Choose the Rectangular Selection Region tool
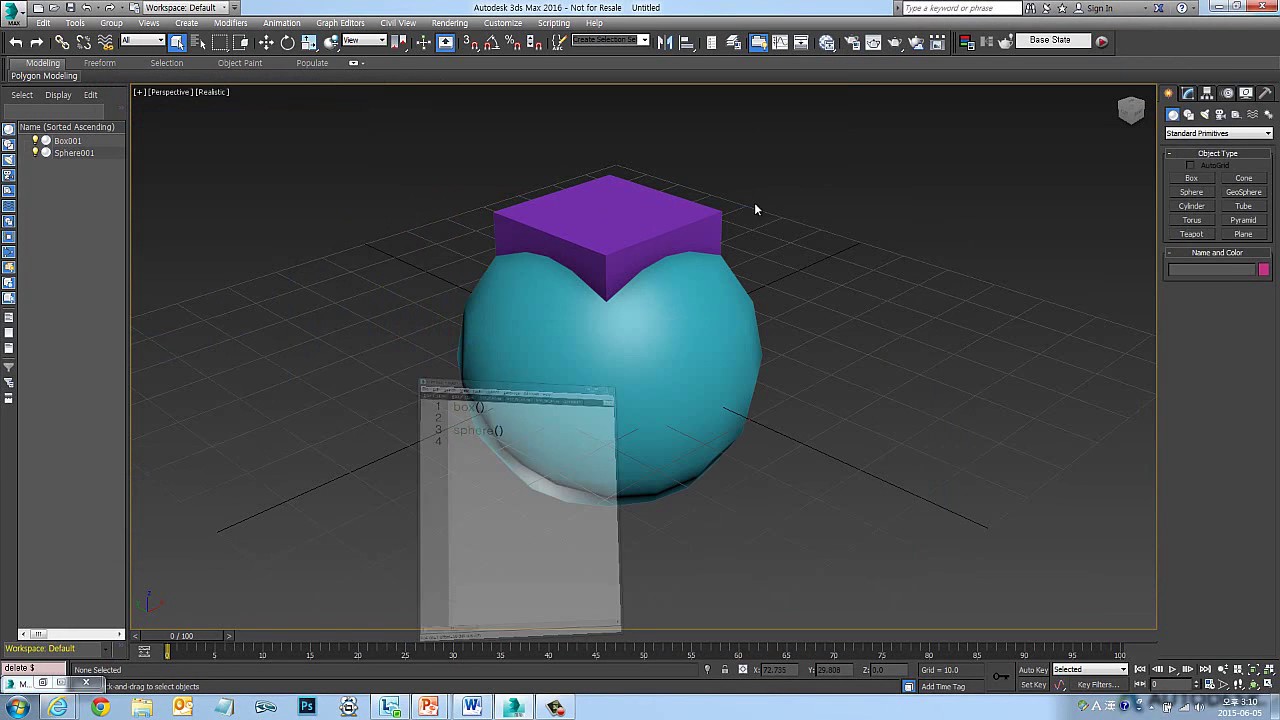The height and width of the screenshot is (720, 1280). pos(220,42)
